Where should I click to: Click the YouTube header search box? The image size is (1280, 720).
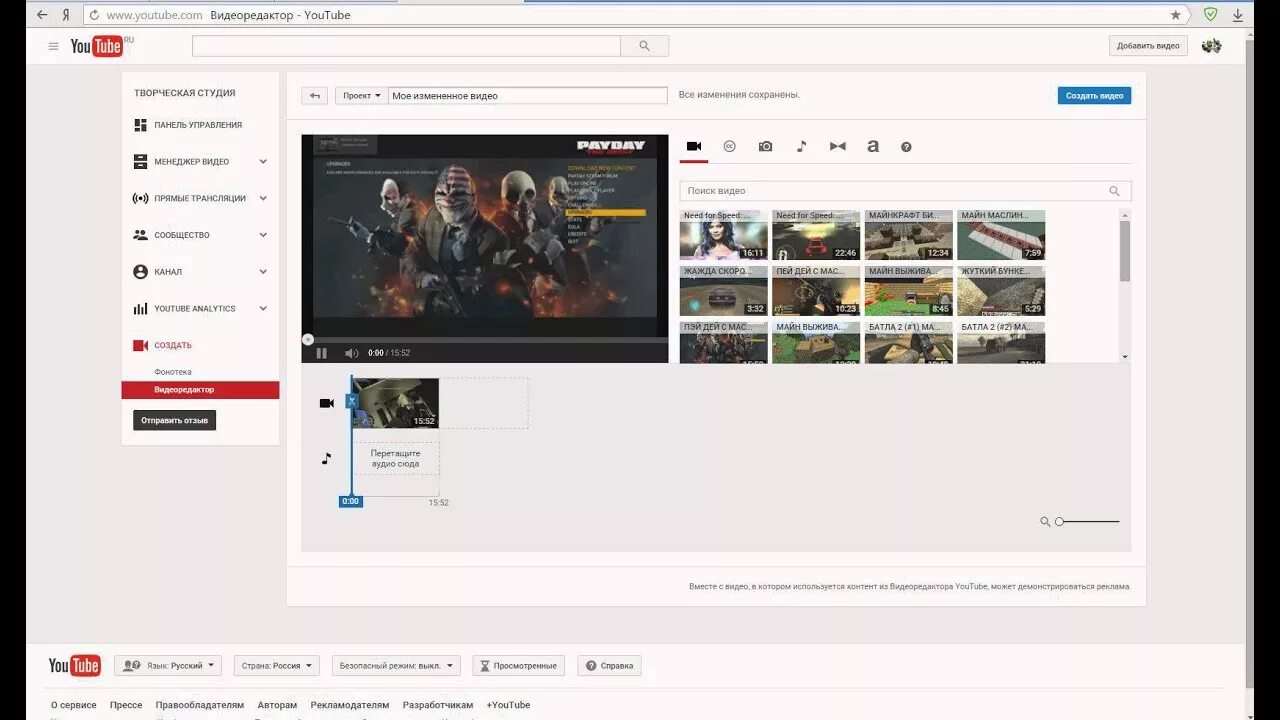406,46
